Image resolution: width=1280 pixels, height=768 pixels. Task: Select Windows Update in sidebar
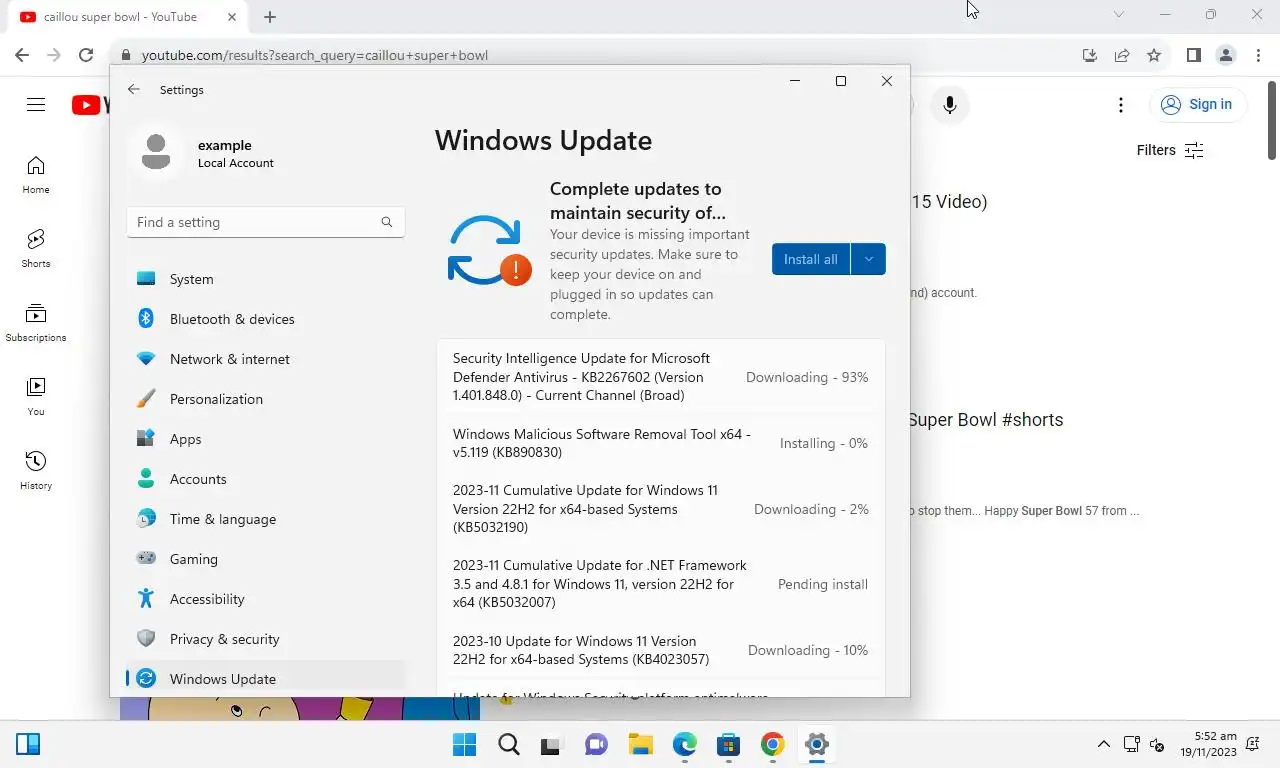point(265,679)
